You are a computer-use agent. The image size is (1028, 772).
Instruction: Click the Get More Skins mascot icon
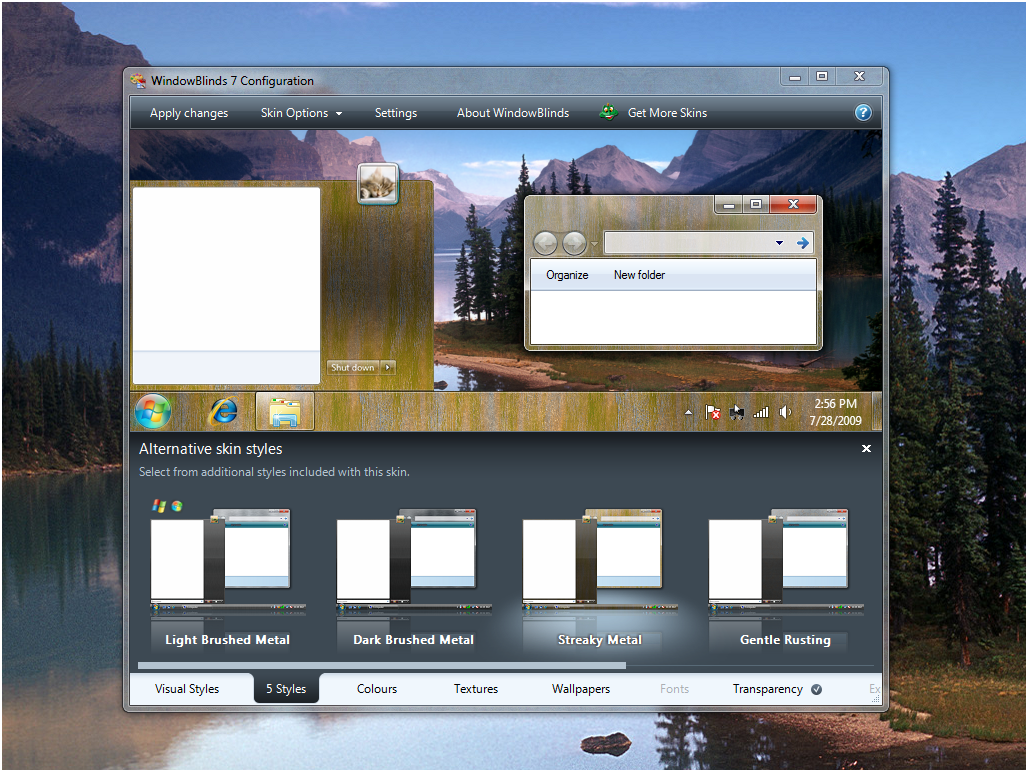608,112
